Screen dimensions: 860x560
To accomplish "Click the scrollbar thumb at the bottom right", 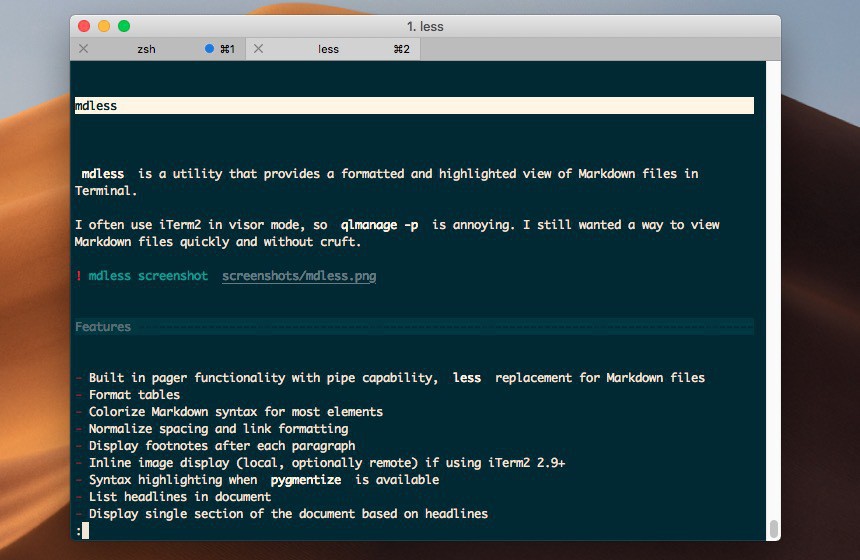I will click(x=773, y=528).
